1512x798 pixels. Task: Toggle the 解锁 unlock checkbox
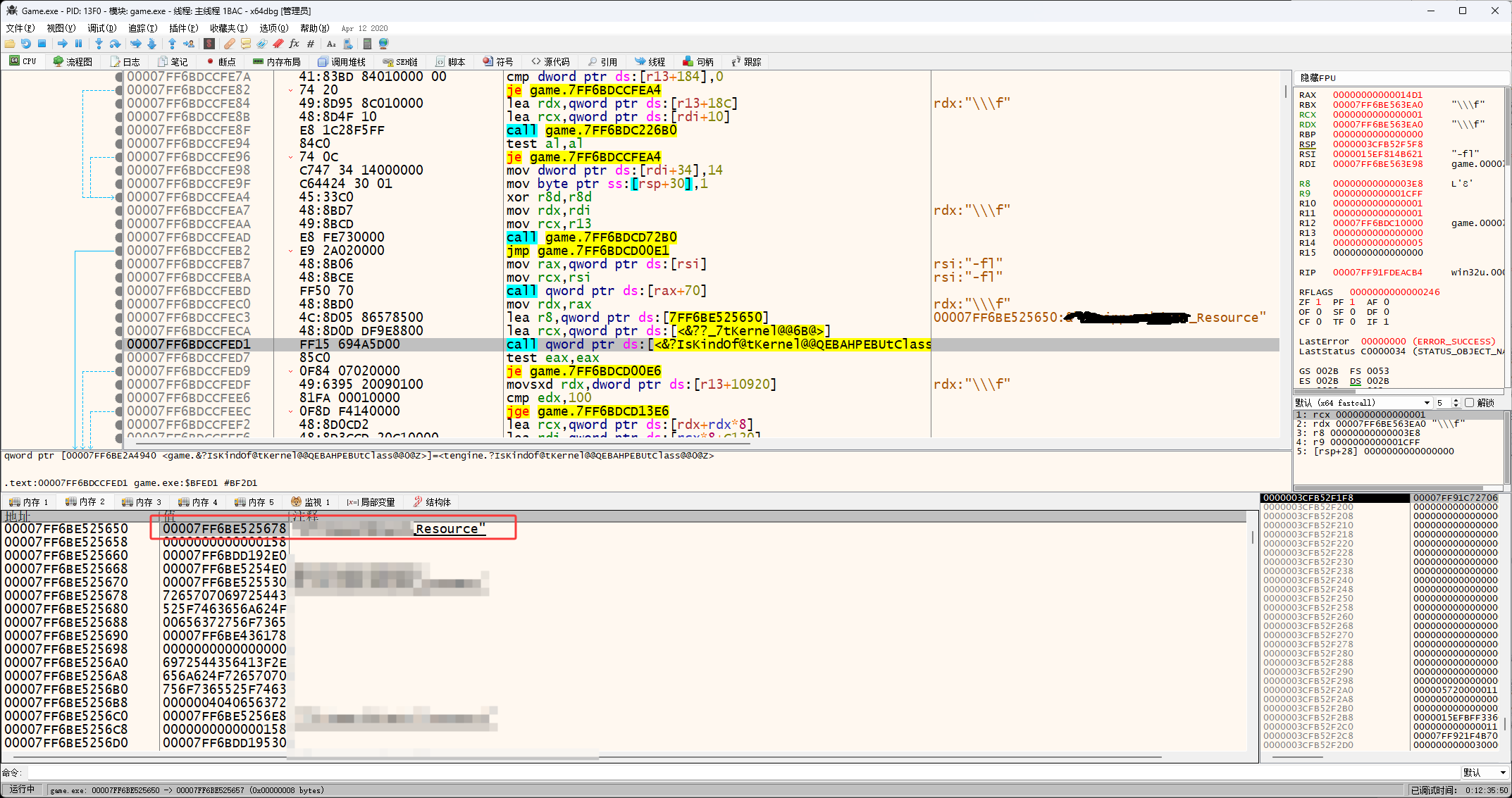tap(1469, 403)
